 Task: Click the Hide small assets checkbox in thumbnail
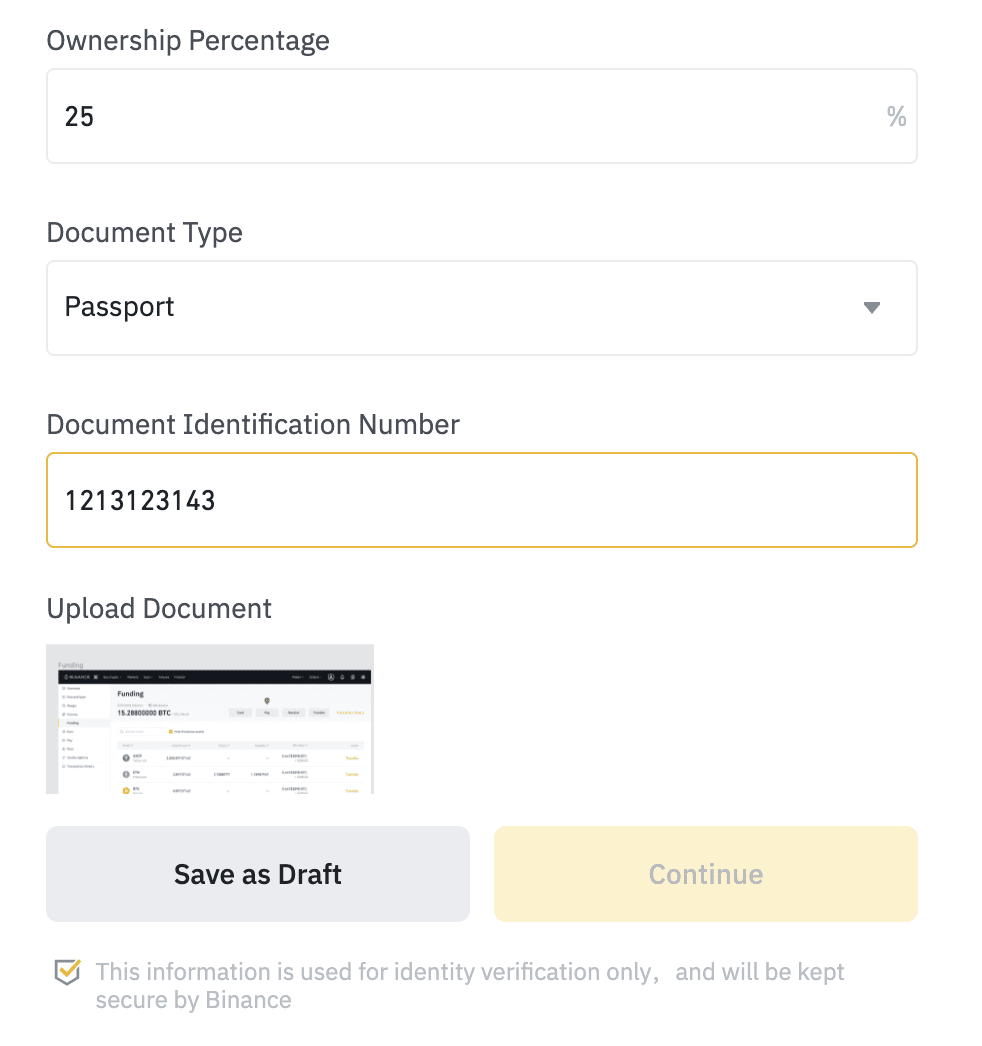coord(171,732)
